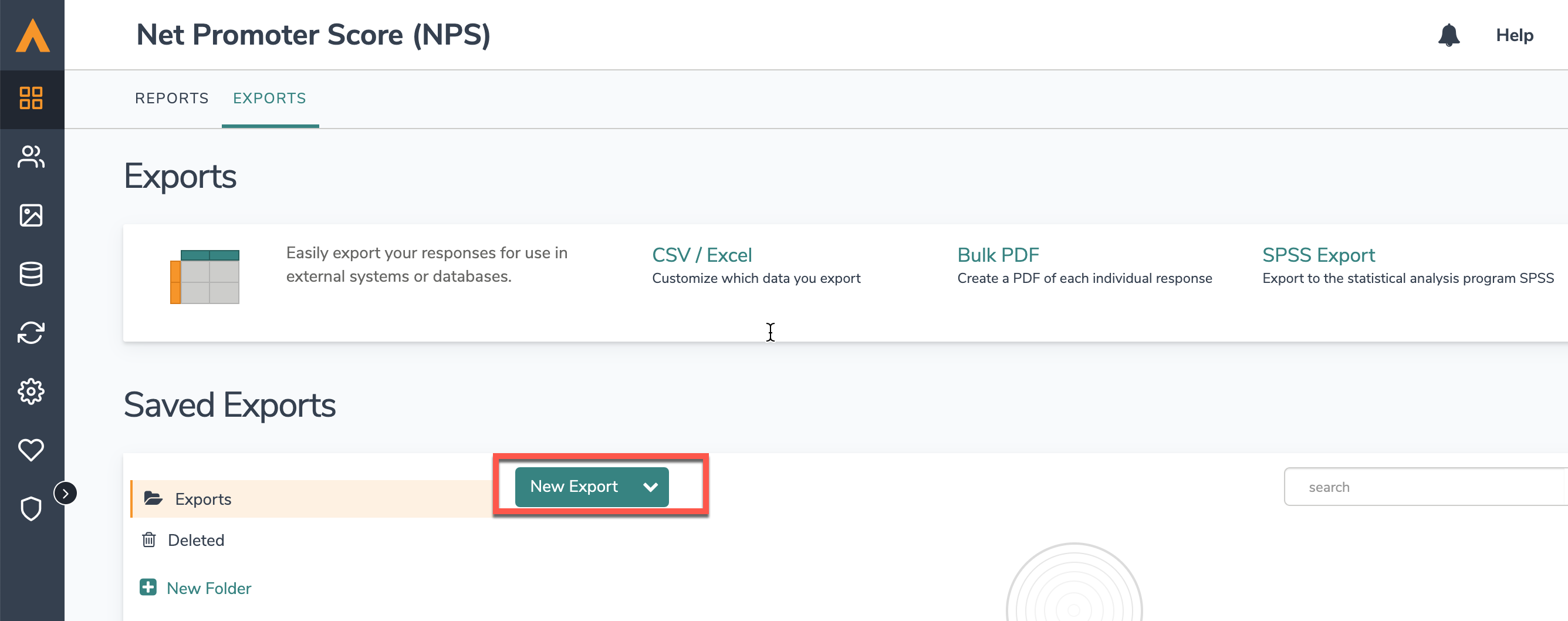Click the trash icon beside Deleted

point(148,539)
